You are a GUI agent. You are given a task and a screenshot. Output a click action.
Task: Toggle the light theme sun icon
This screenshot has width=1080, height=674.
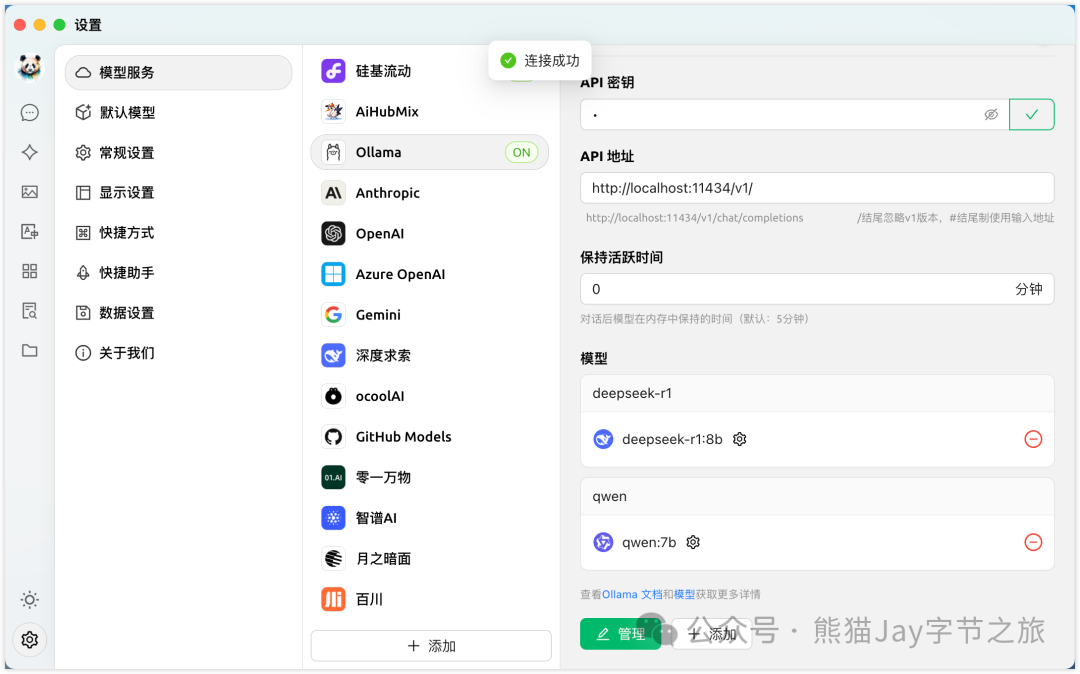[x=30, y=600]
